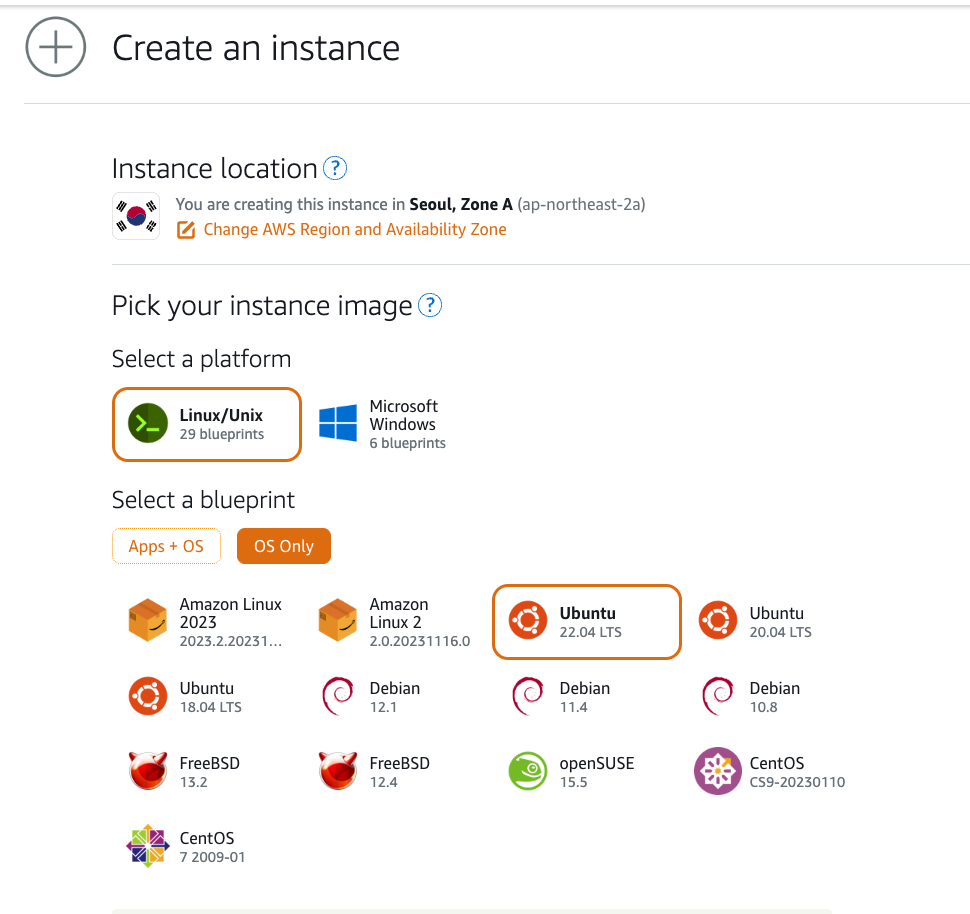Click Amazon Linux 2023 box icon
Viewport: 970px width, 914px height.
tap(148, 619)
